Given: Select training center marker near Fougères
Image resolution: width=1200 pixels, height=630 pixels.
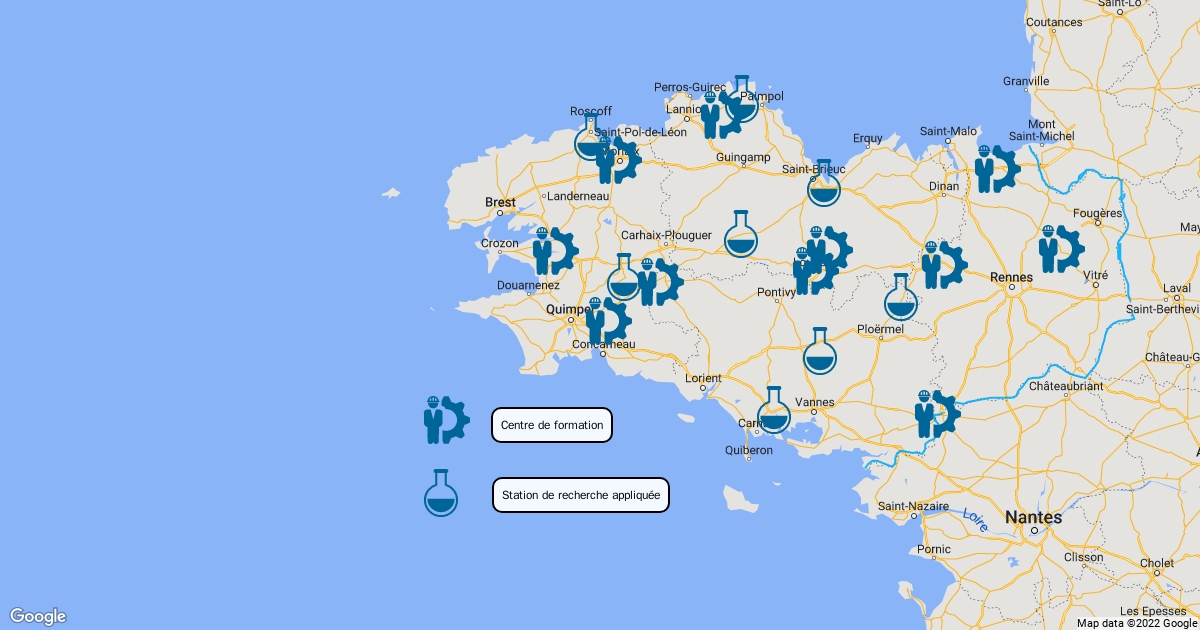Looking at the screenshot, I should click(x=1060, y=249).
